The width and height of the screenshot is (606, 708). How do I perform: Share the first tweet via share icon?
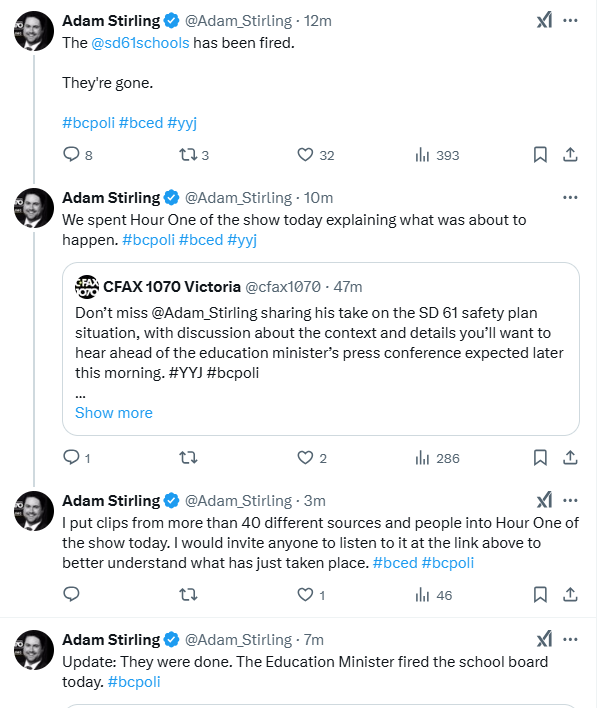[570, 155]
